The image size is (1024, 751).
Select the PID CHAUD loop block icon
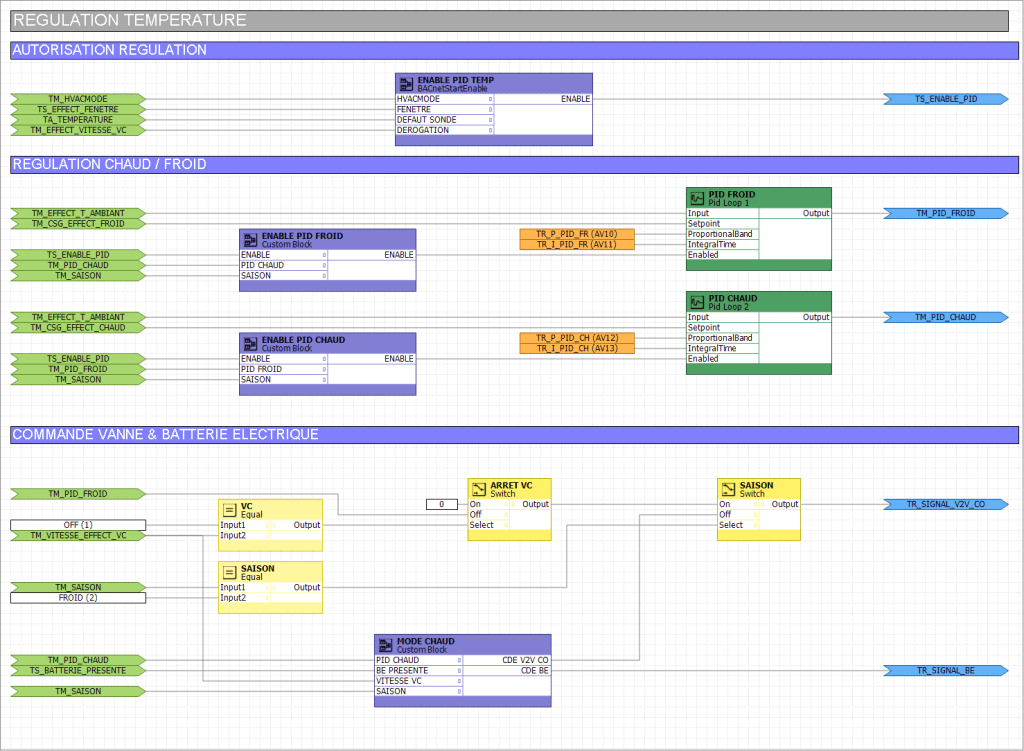click(696, 302)
